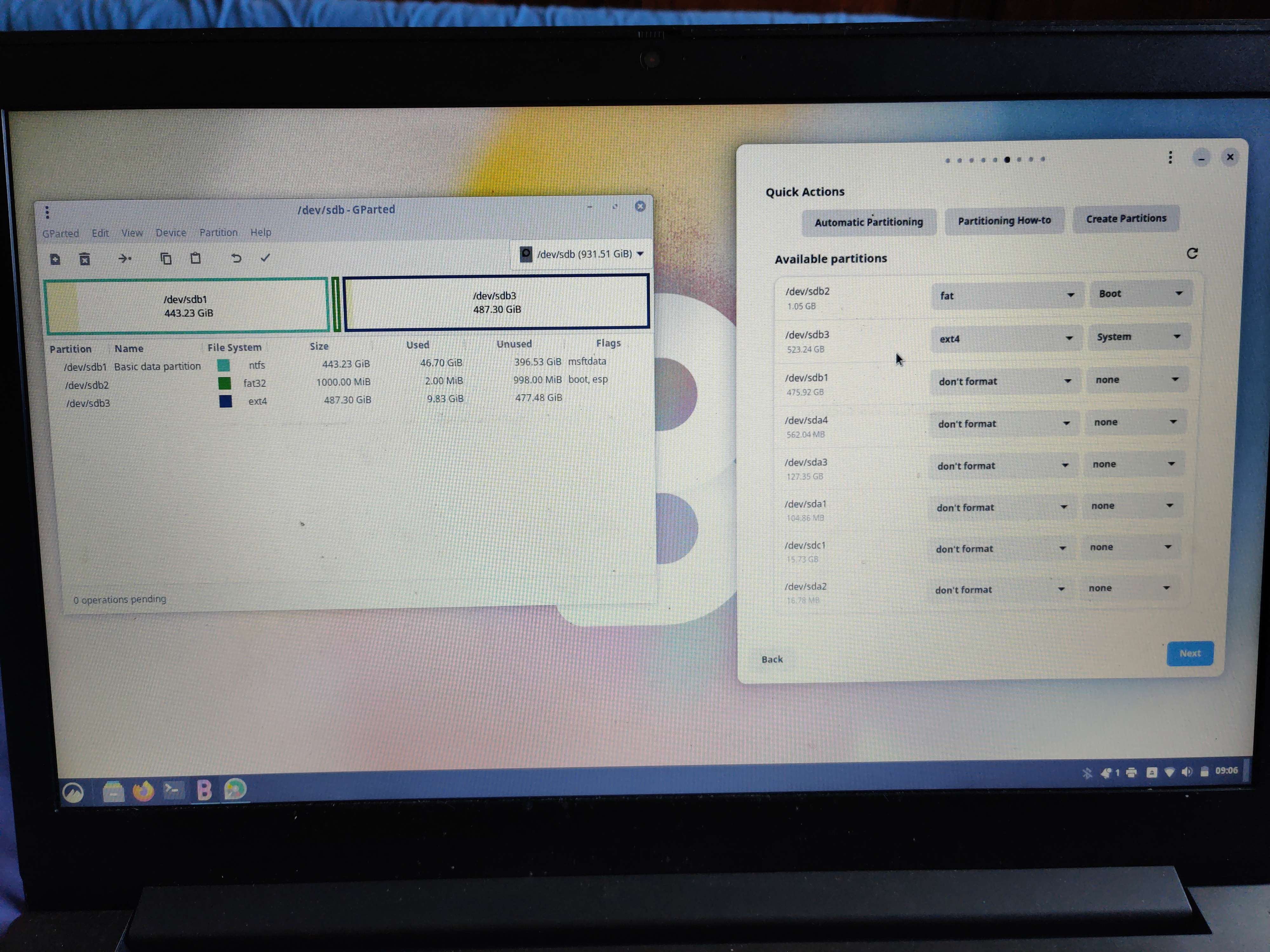Open Firefox from the taskbar

coord(143,791)
